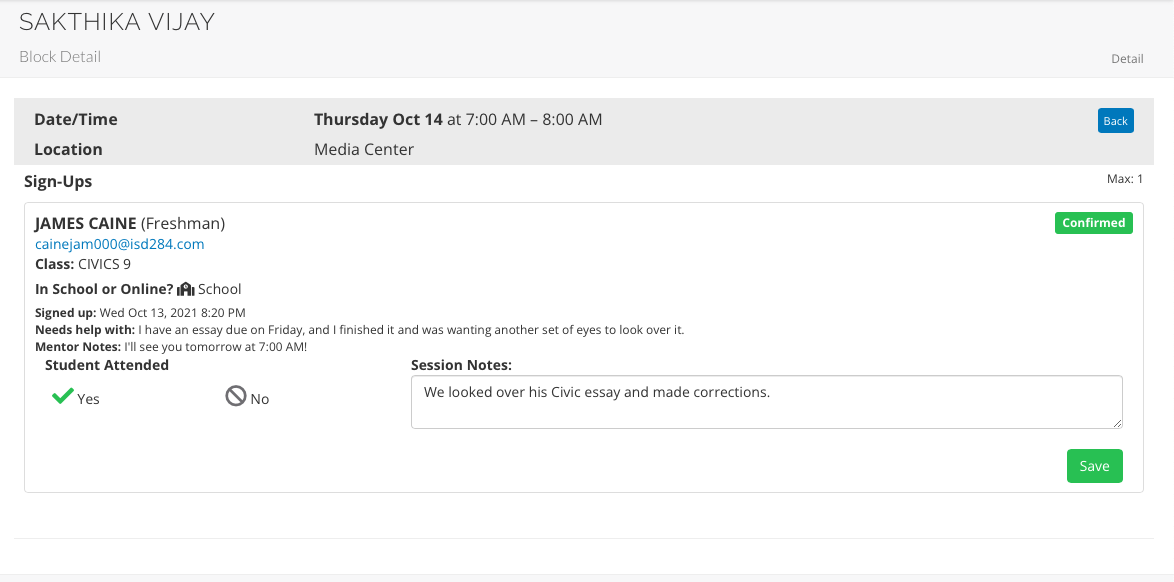Click the Sign-Ups section heading
Screen dimensions: 1174x582
click(x=58, y=182)
